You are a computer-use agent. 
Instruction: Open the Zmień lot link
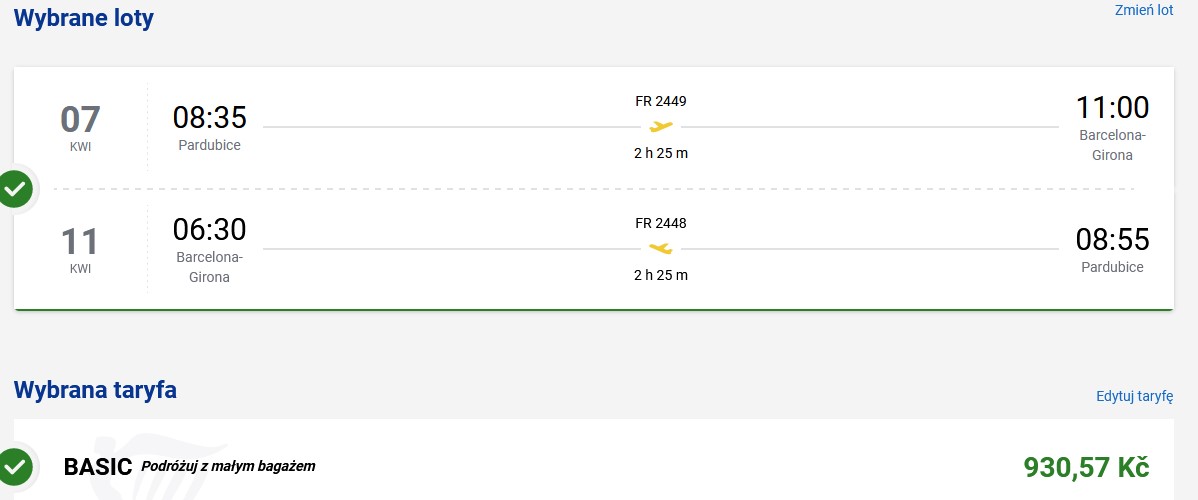coord(1144,11)
